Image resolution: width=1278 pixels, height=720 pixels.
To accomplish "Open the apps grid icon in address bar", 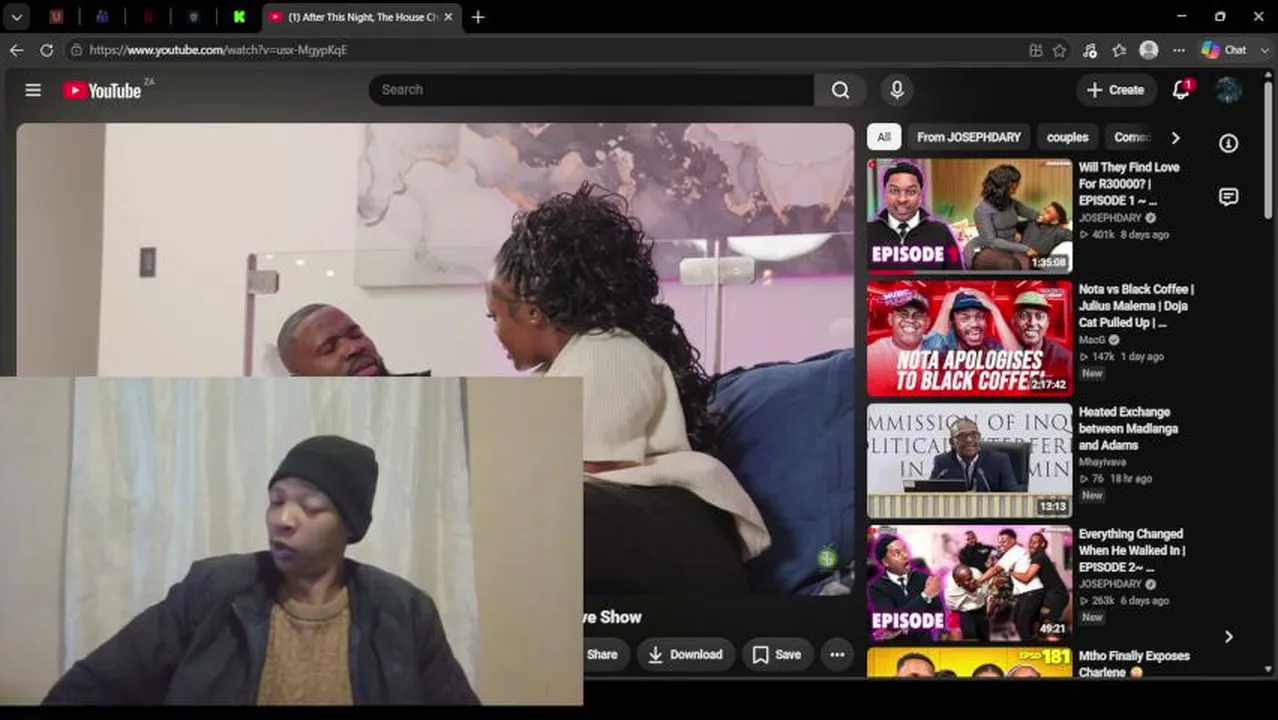I will tap(1036, 50).
